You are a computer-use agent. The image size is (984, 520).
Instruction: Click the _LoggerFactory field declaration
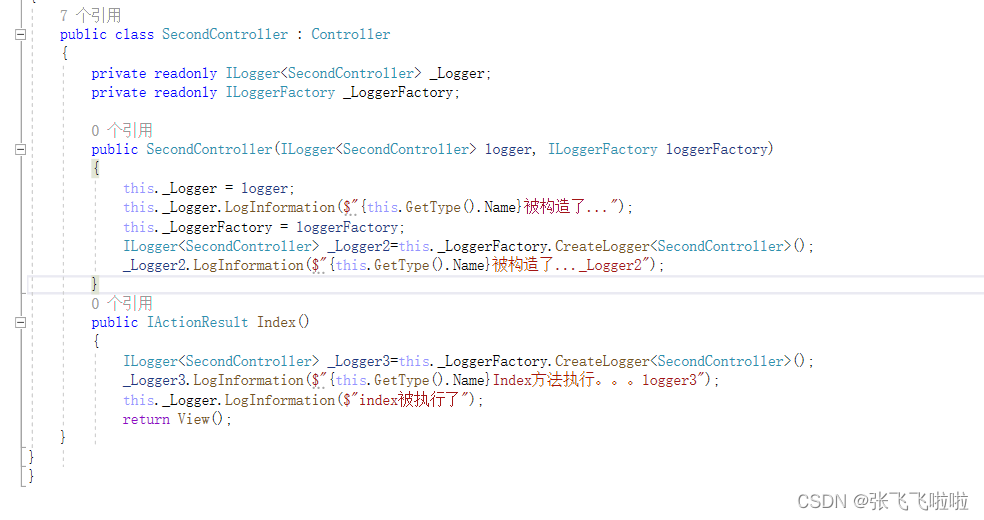pyautogui.click(x=398, y=93)
